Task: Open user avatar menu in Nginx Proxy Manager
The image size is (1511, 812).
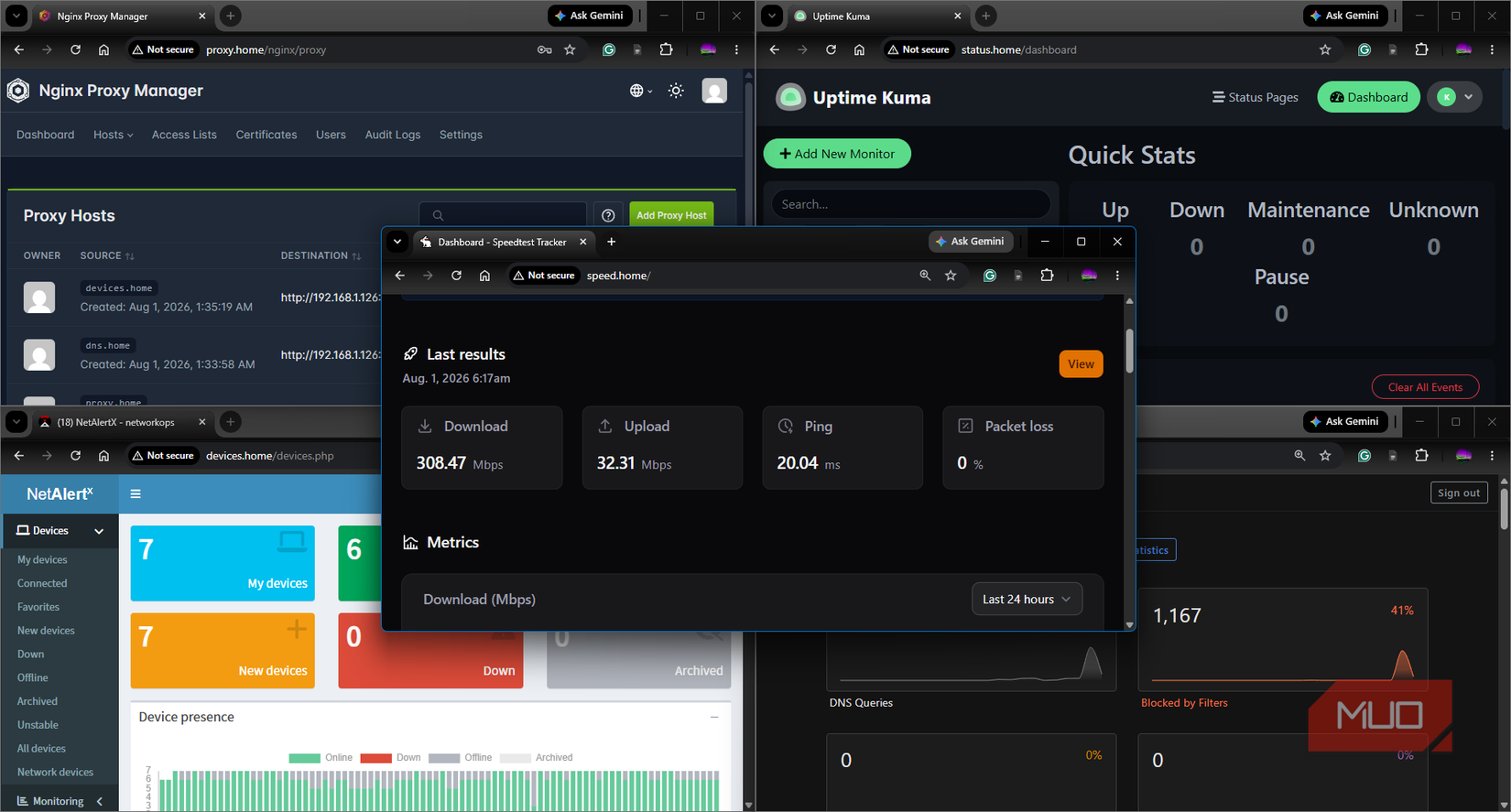Action: (x=714, y=91)
